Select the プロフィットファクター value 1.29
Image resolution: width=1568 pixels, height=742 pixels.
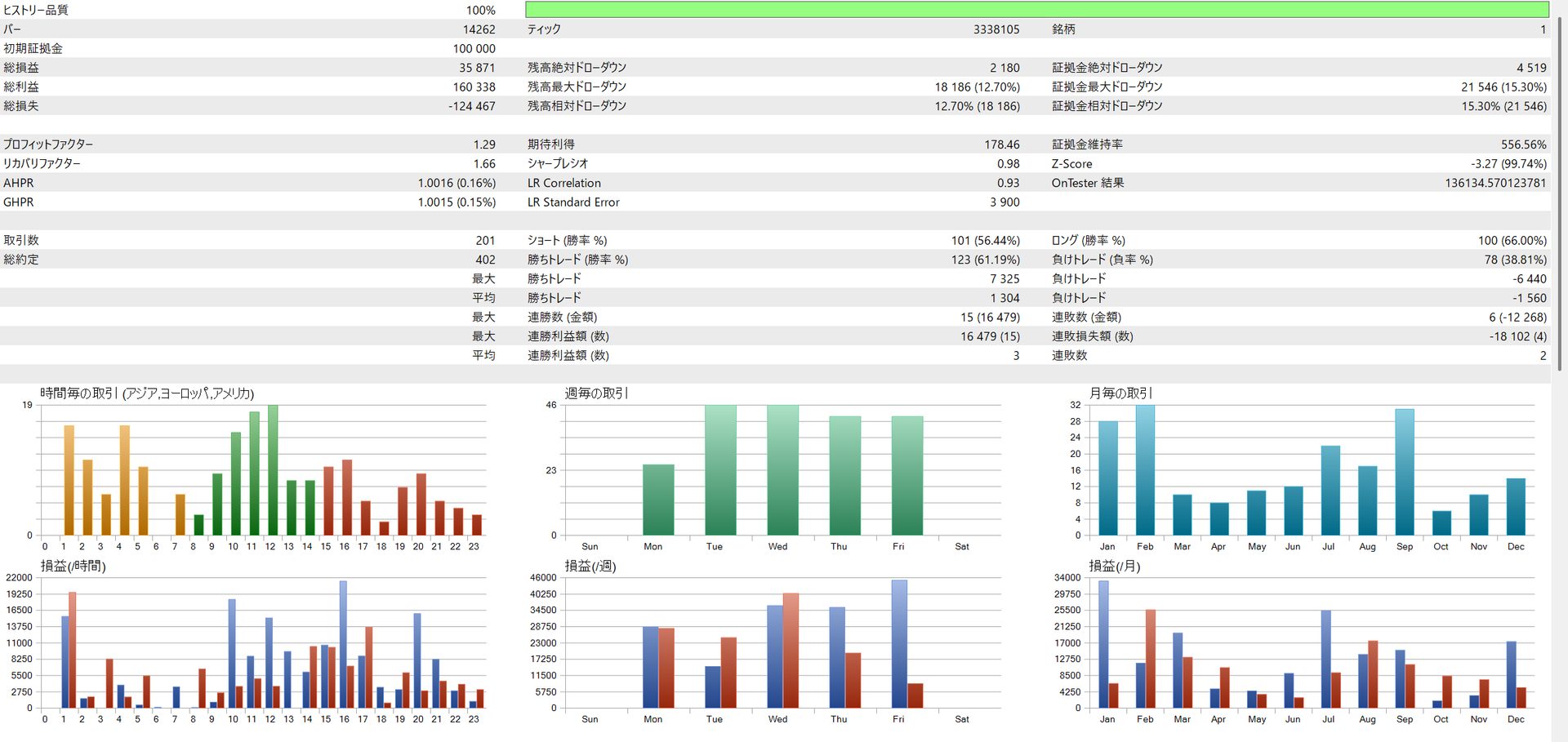tap(483, 144)
